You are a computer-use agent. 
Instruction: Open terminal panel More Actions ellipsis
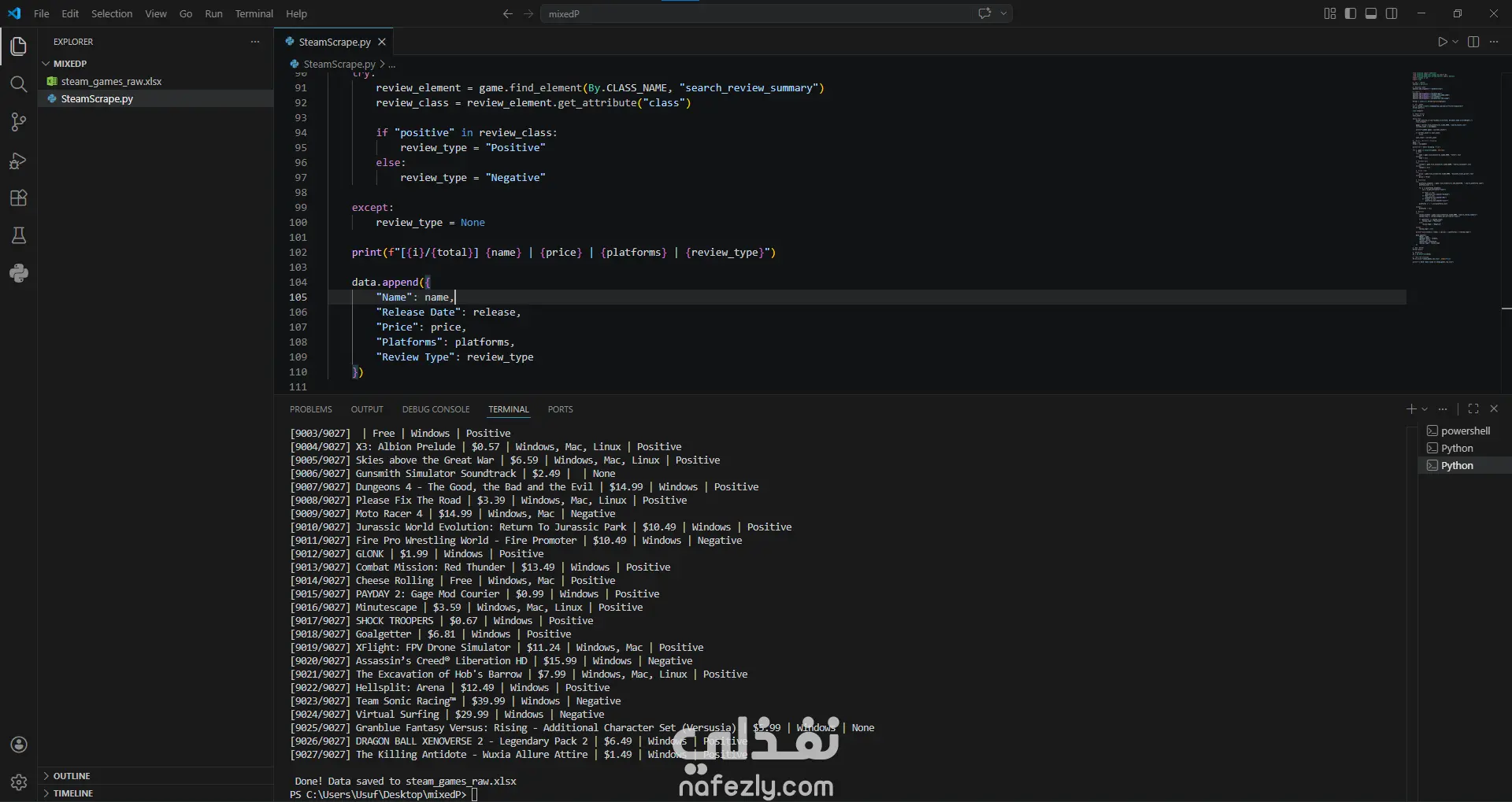[x=1443, y=409]
